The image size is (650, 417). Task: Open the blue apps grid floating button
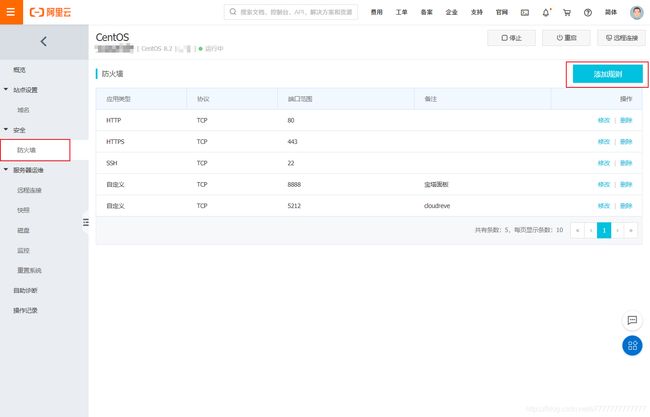632,345
